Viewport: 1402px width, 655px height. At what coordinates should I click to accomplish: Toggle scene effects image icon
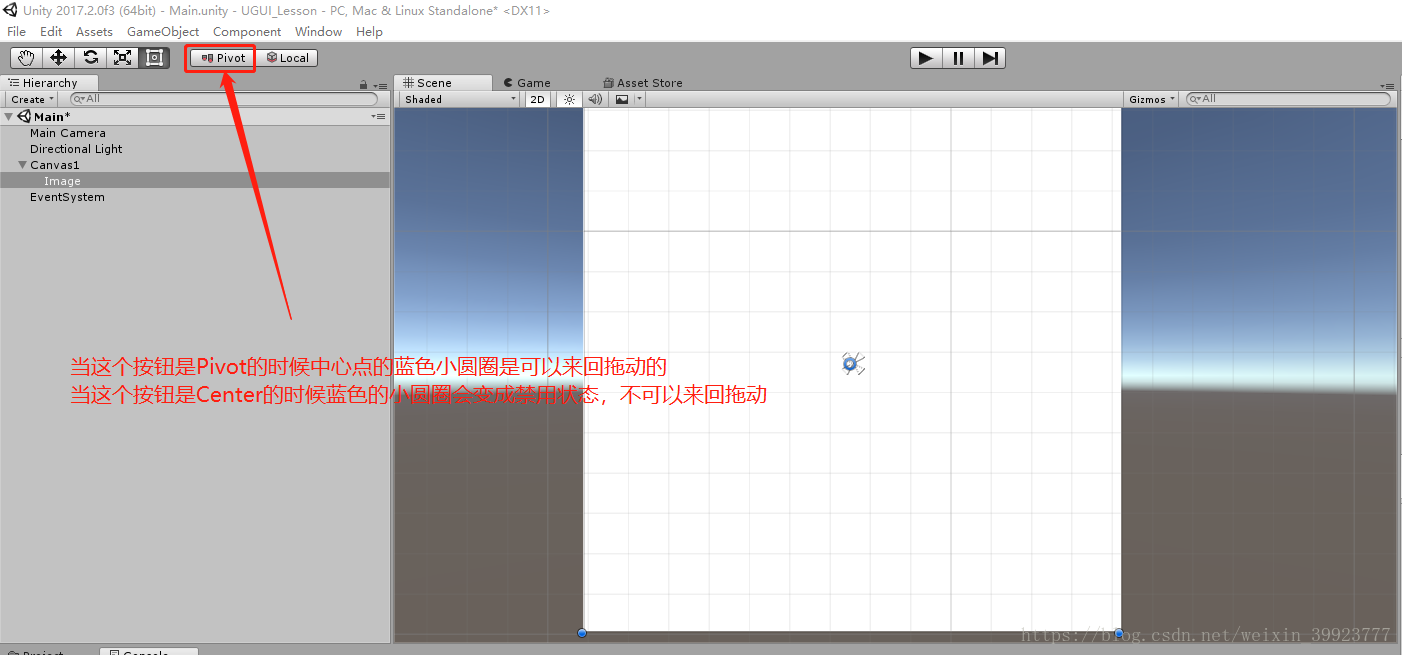[x=622, y=99]
